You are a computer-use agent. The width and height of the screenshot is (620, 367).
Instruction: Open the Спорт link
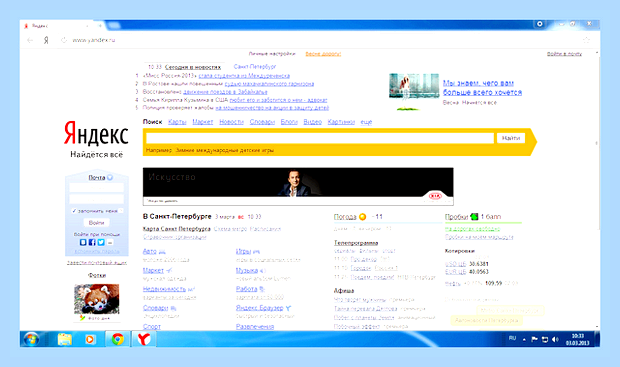(152, 327)
